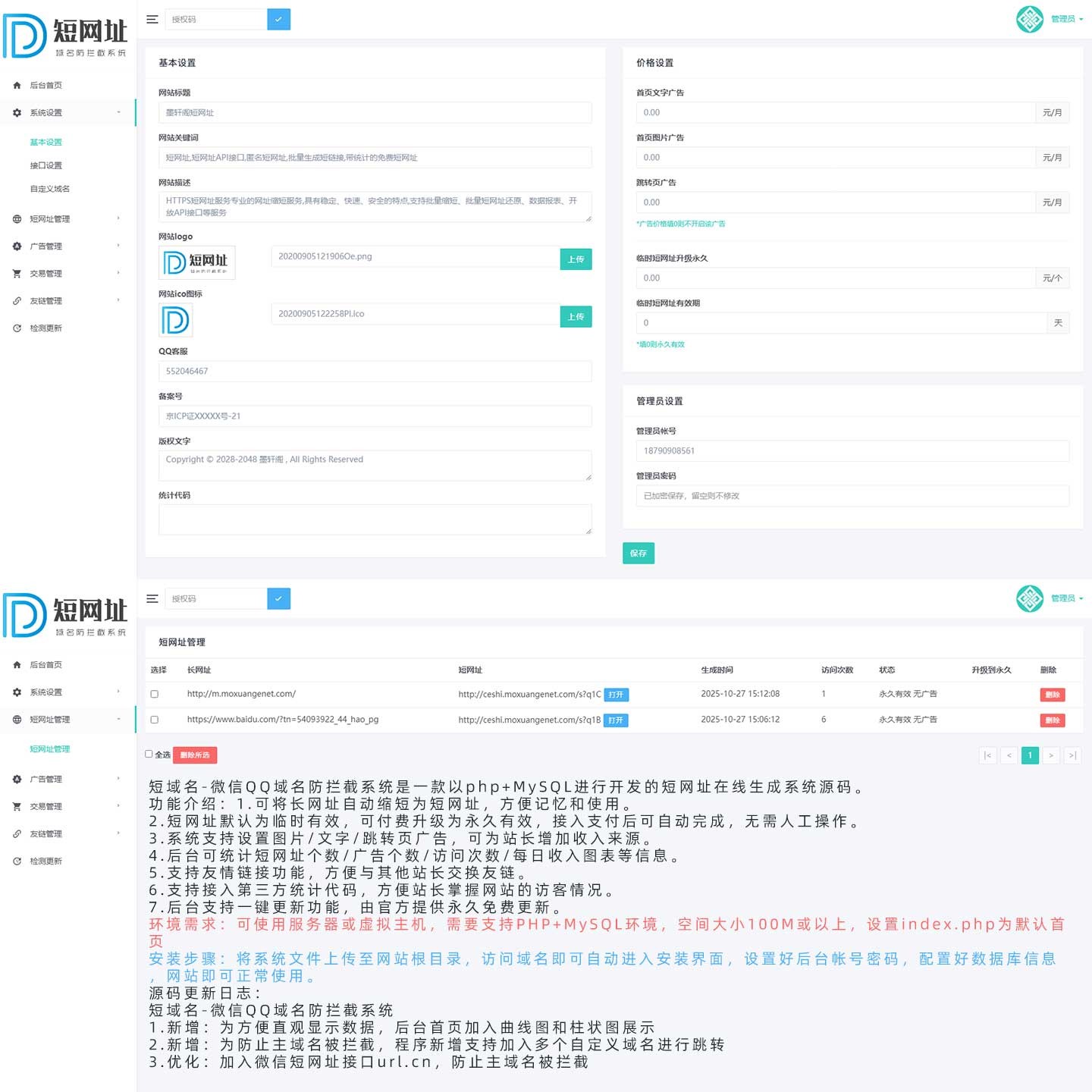Screen dimensions: 1092x1092
Task: Click the 网站logo preview image
Action: (x=197, y=262)
